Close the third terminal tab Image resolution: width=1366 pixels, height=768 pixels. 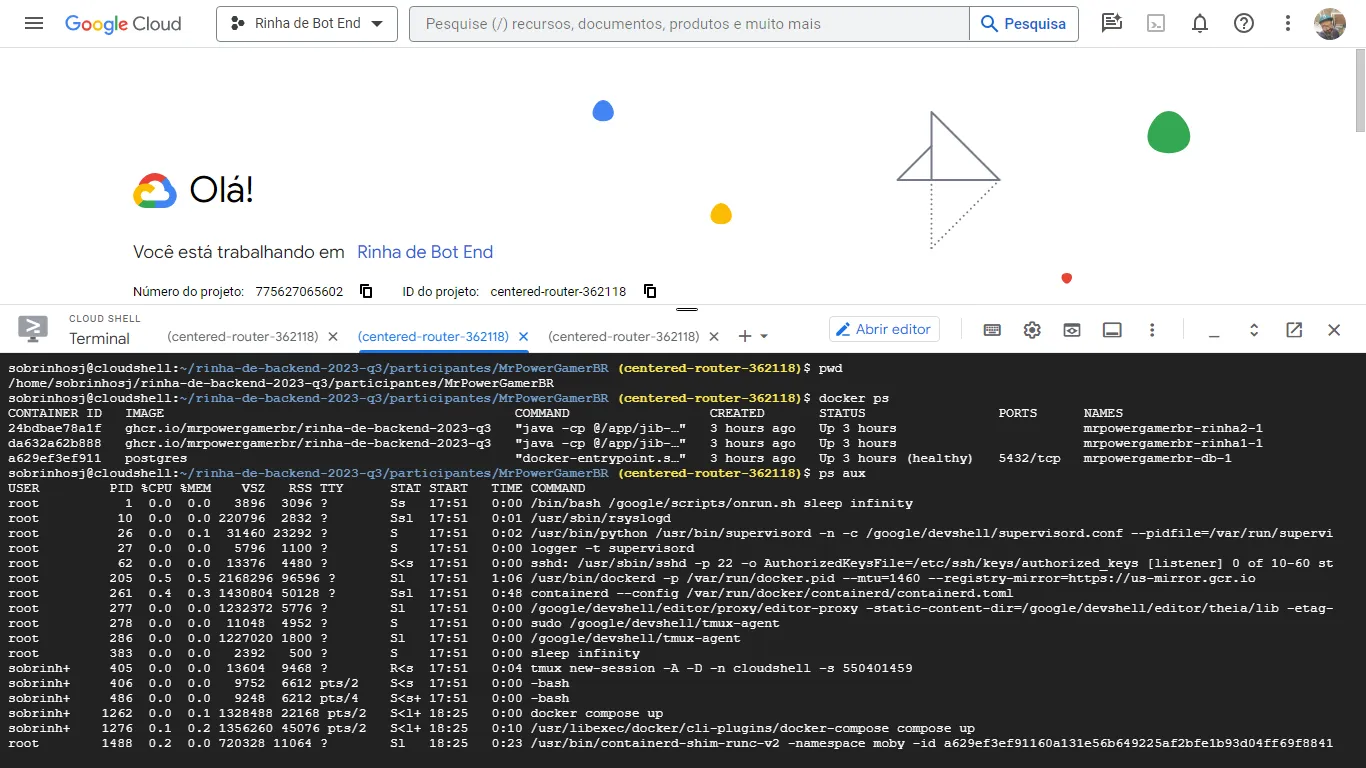pyautogui.click(x=714, y=337)
